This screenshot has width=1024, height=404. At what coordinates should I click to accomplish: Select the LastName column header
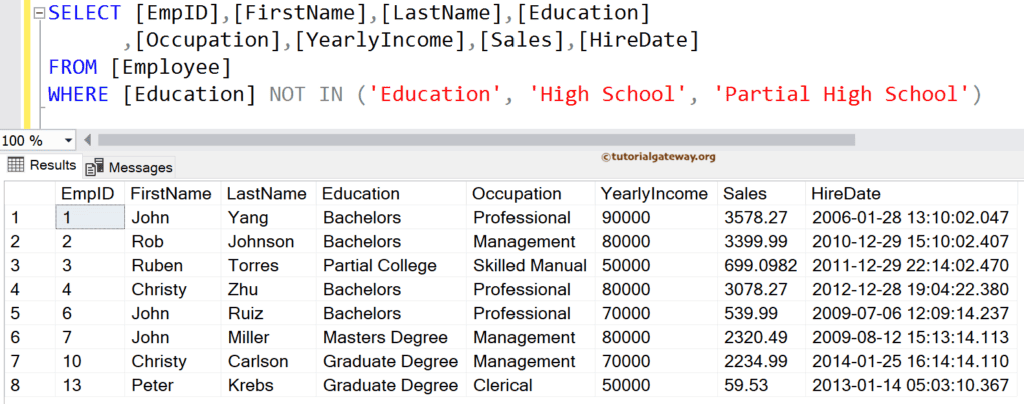pyautogui.click(x=269, y=193)
